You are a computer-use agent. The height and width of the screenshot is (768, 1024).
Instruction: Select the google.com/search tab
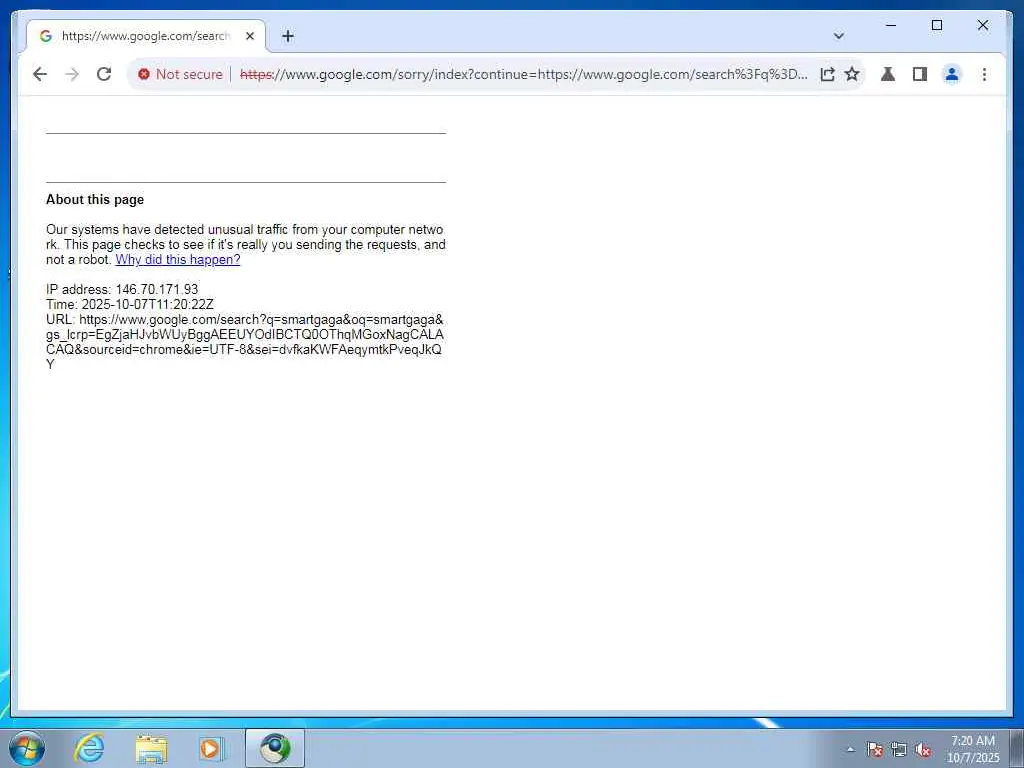146,36
